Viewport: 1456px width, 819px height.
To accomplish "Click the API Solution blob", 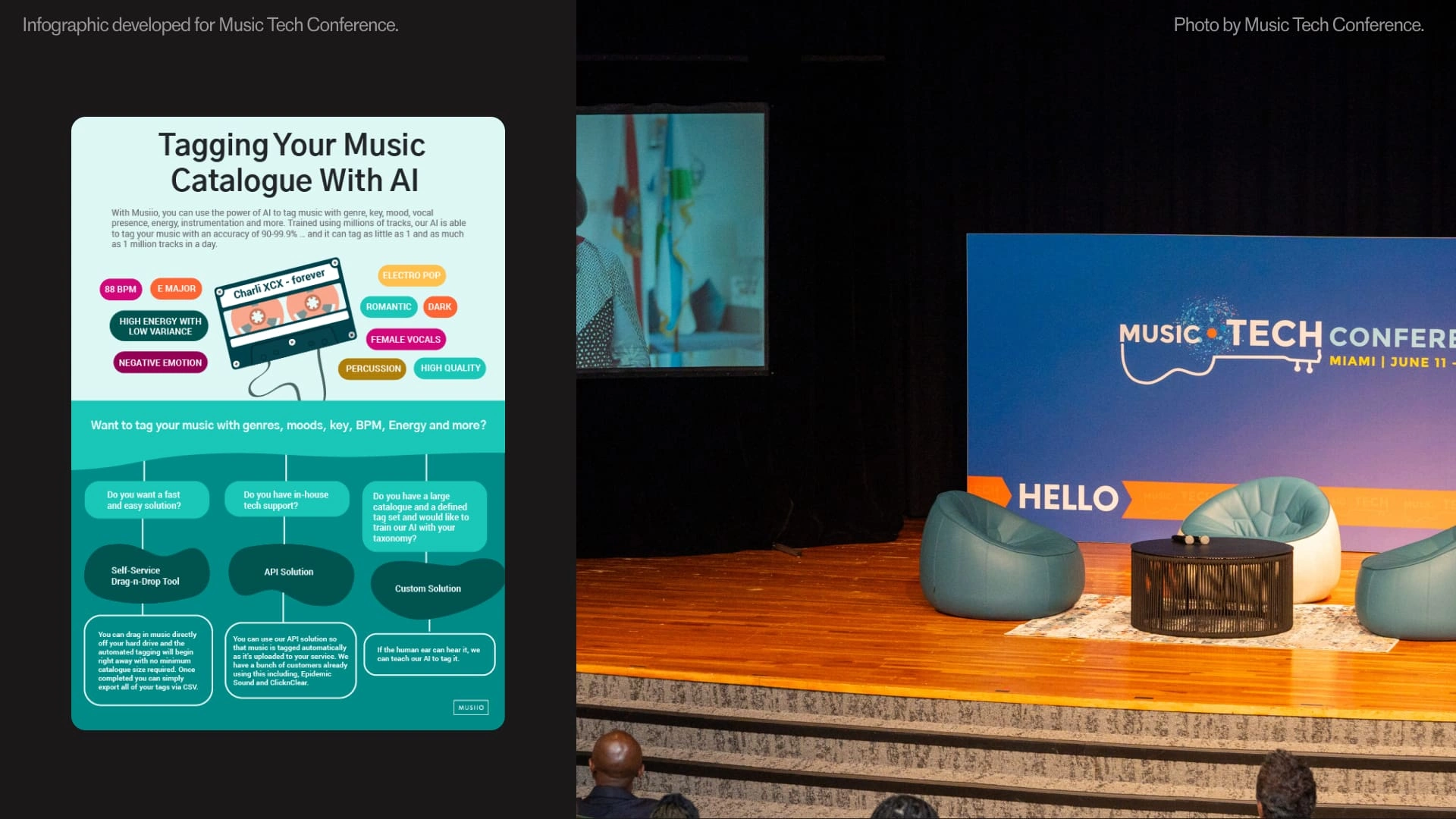I will tap(289, 573).
